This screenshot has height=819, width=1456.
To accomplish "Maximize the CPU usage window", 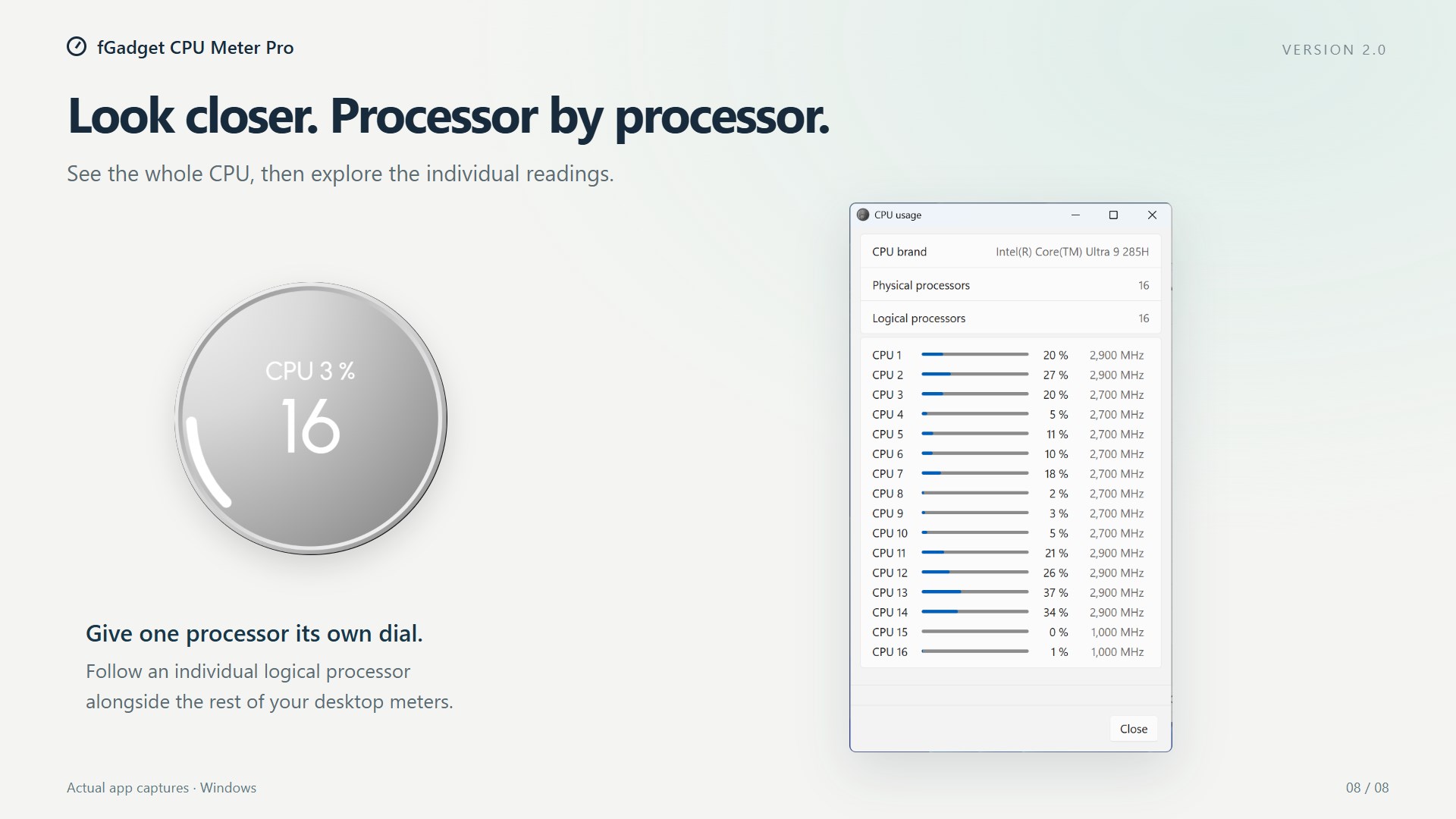I will [1113, 215].
